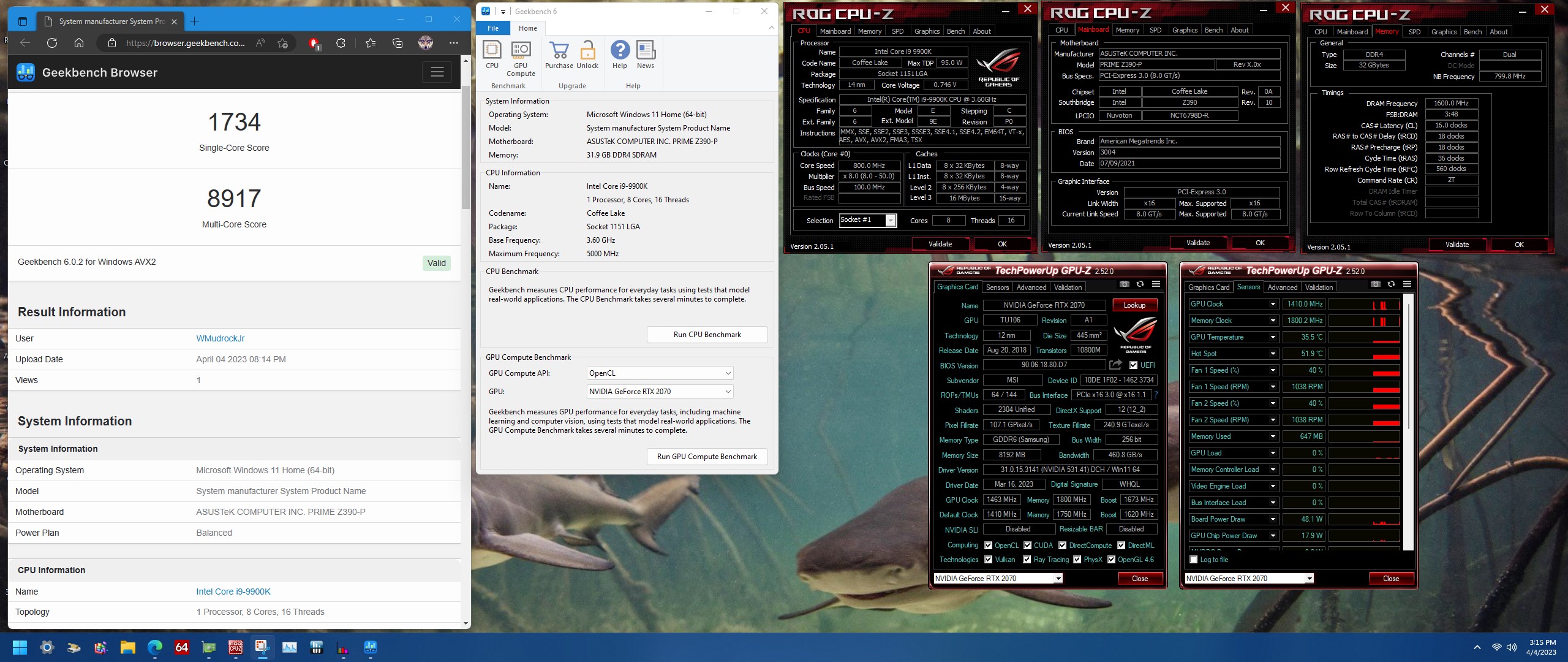Click the Bus Interface question mark in GPU-Z
Image resolution: width=1568 pixels, height=662 pixels.
pyautogui.click(x=1156, y=395)
